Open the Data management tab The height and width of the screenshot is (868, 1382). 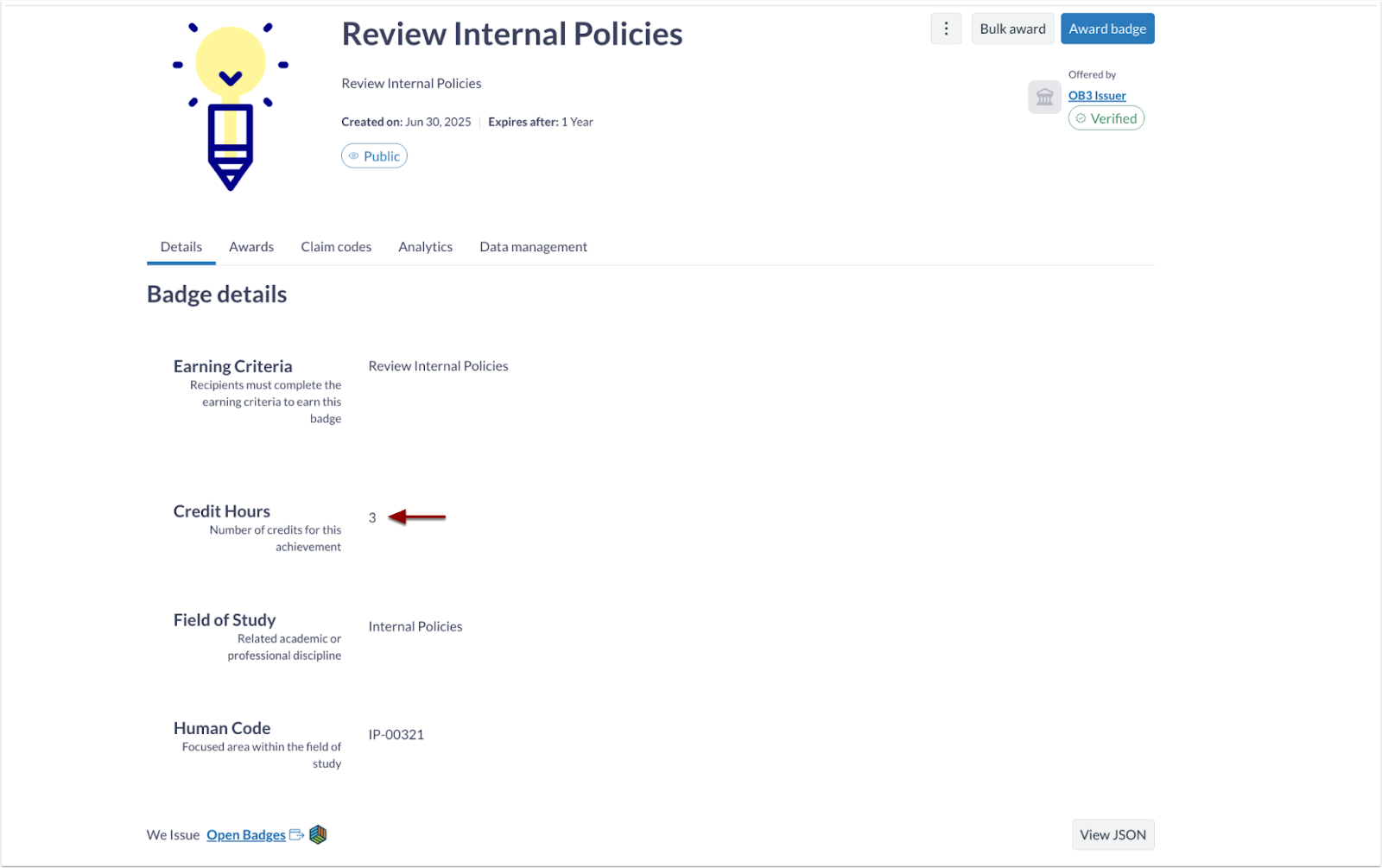coord(533,247)
